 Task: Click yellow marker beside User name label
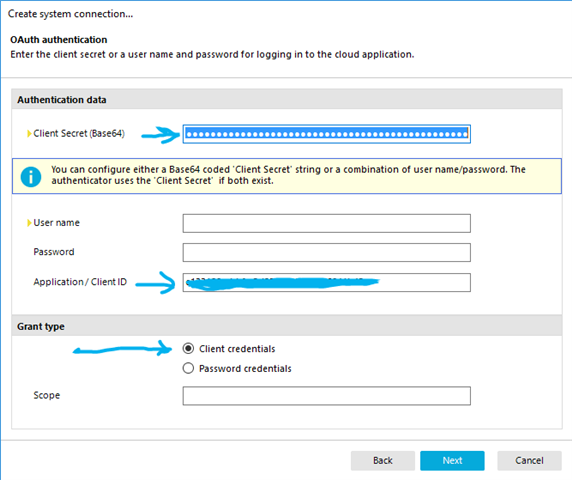[x=29, y=223]
